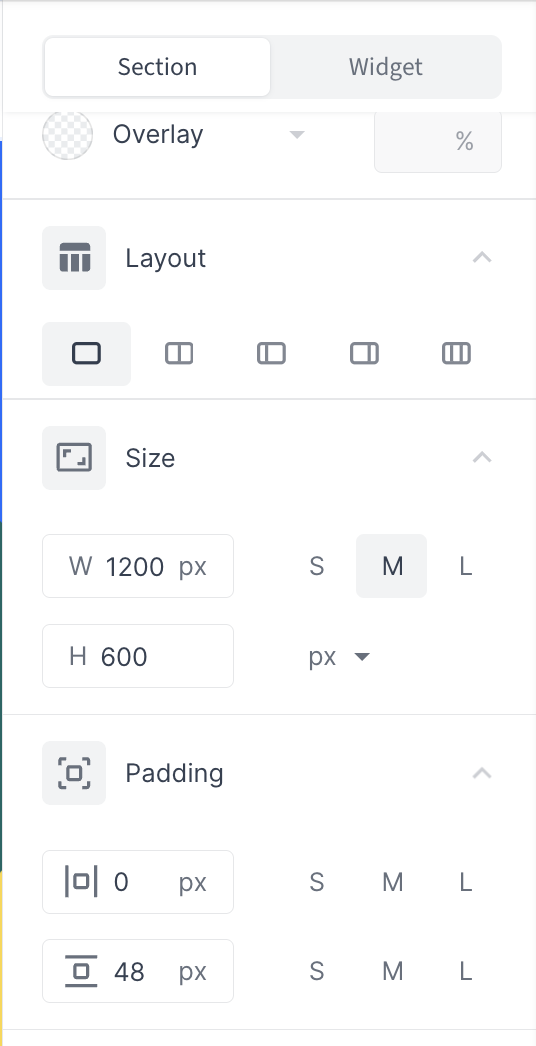Open the Overlay dropdown arrow
536x1046 pixels.
297,135
